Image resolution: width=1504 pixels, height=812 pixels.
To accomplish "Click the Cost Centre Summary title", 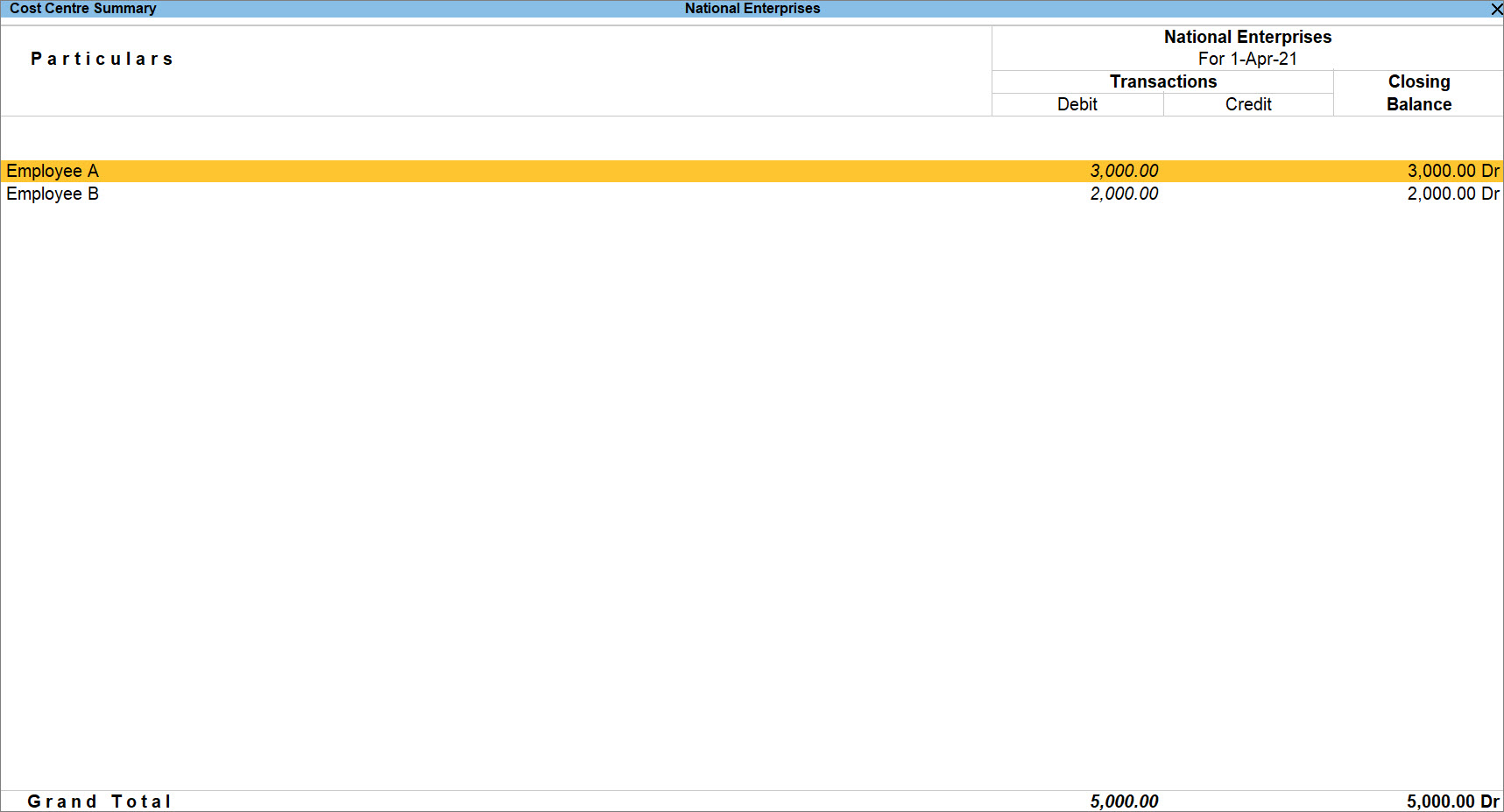I will pos(83,9).
